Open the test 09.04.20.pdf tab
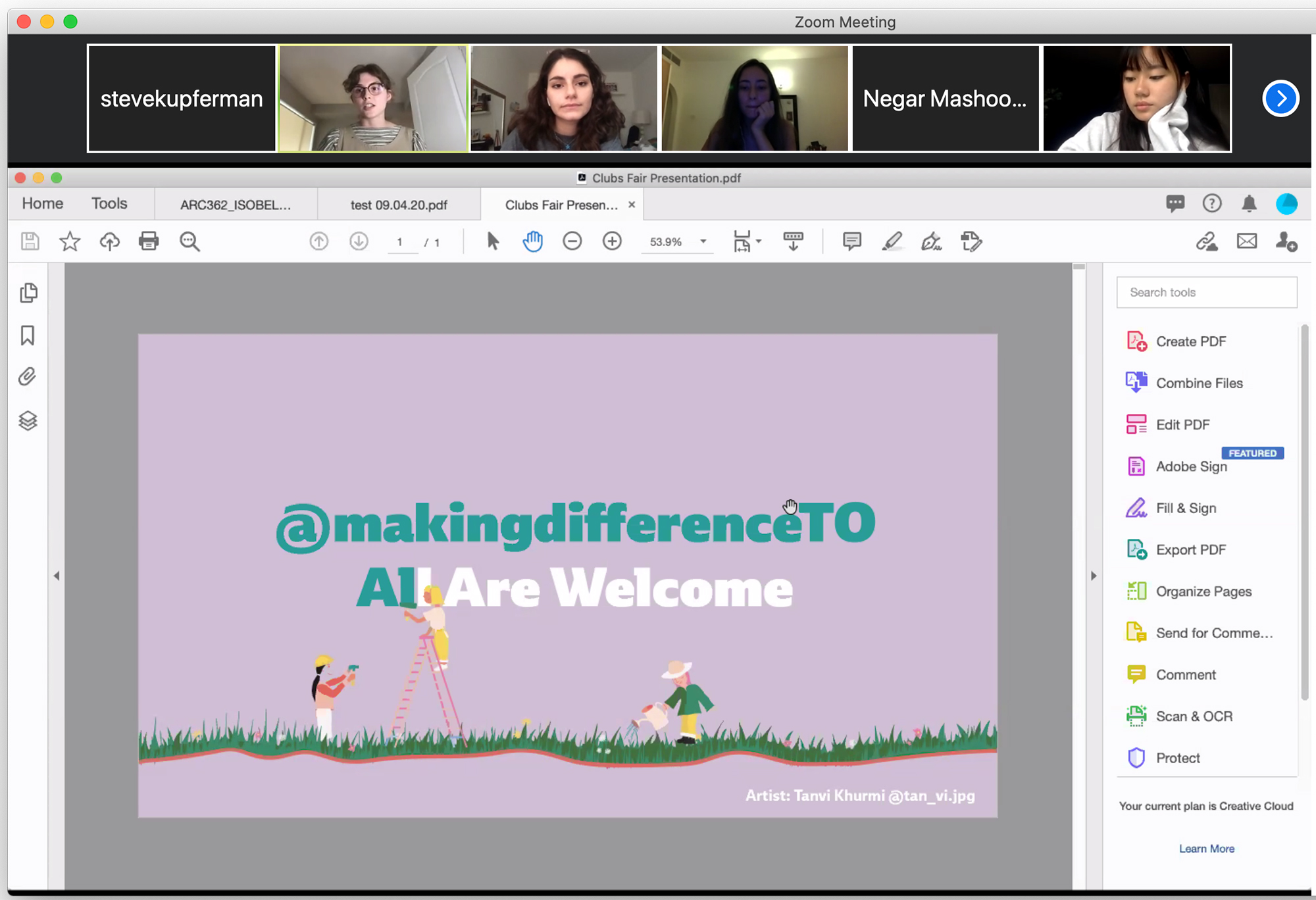 click(x=399, y=205)
